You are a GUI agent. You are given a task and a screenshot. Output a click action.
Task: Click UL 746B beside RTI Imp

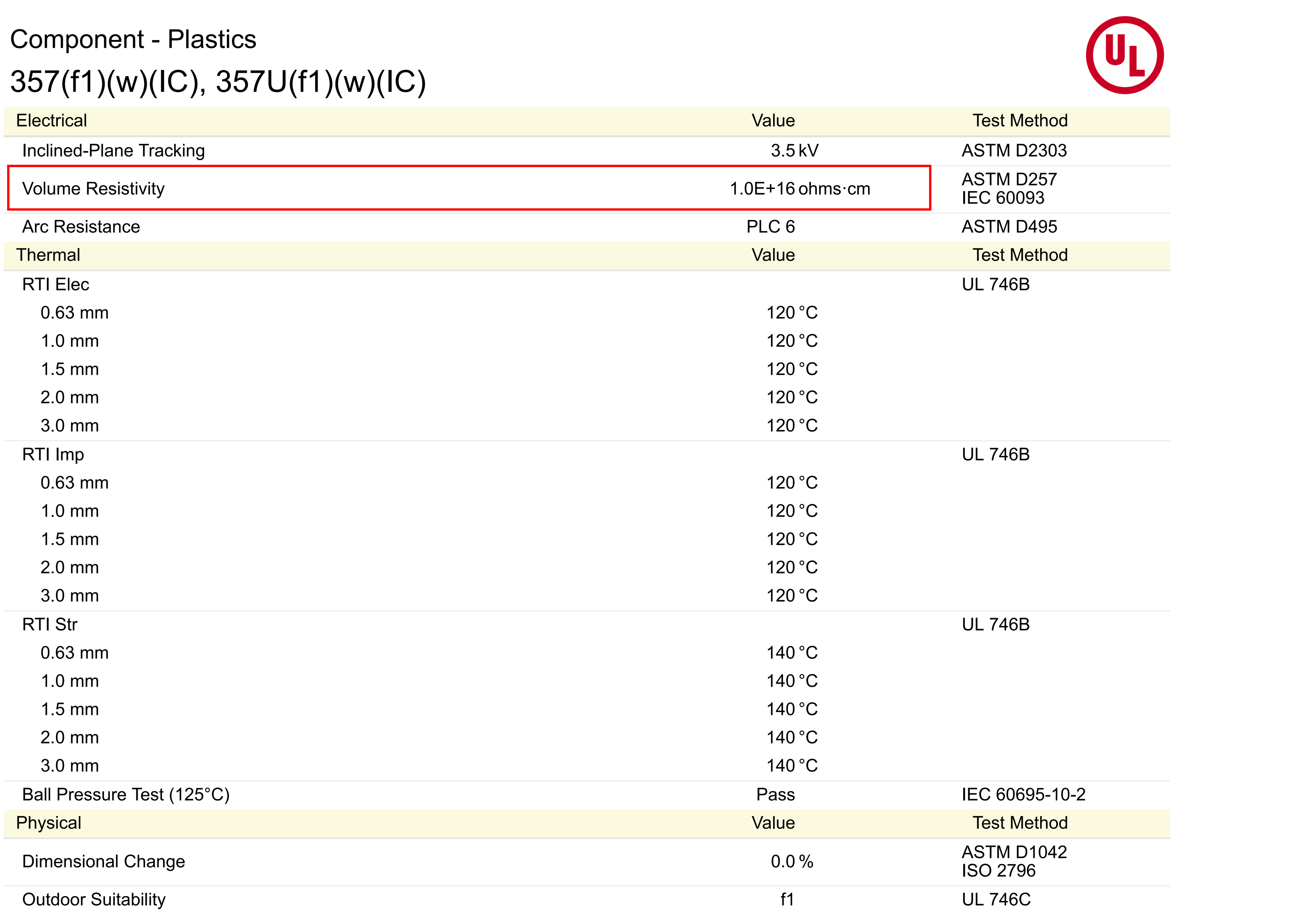point(996,455)
